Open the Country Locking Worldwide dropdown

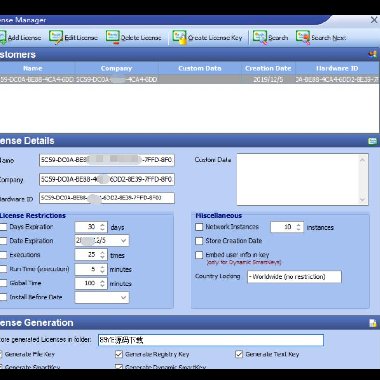pos(294,277)
